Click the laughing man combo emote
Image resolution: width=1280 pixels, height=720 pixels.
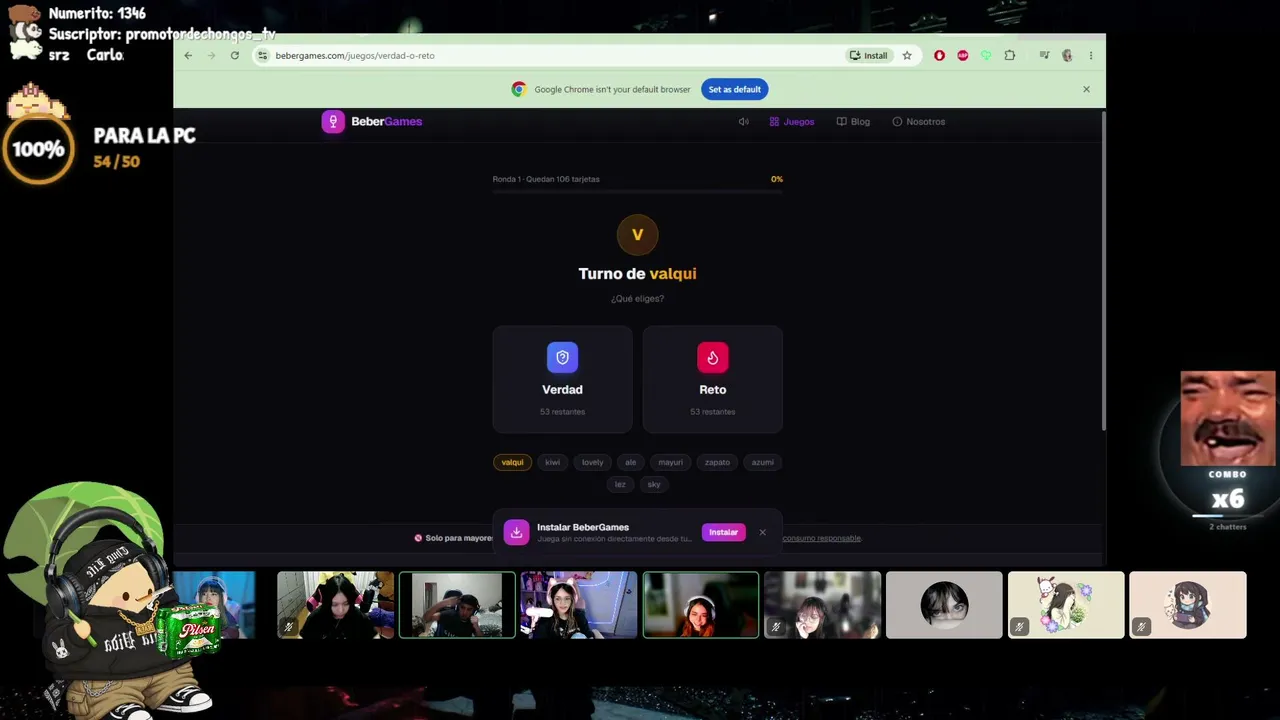pyautogui.click(x=1228, y=419)
